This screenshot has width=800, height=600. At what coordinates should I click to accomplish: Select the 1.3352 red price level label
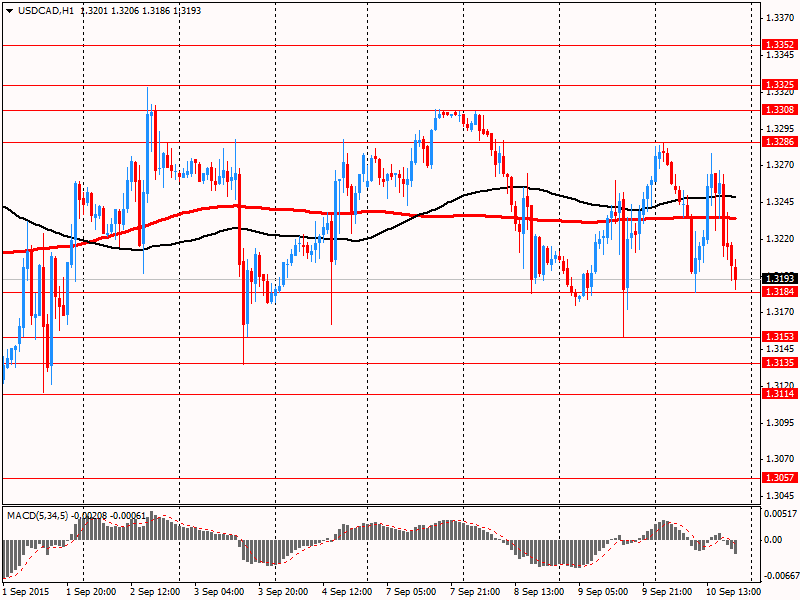[780, 45]
